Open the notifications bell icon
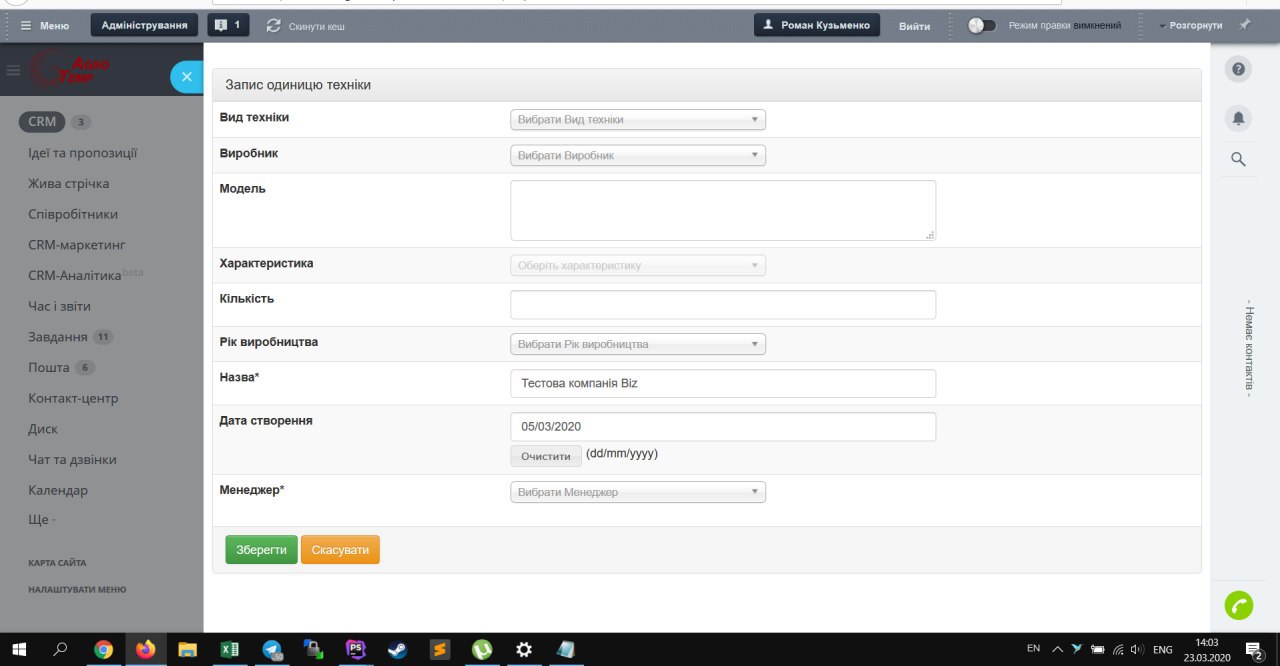 tap(1238, 118)
